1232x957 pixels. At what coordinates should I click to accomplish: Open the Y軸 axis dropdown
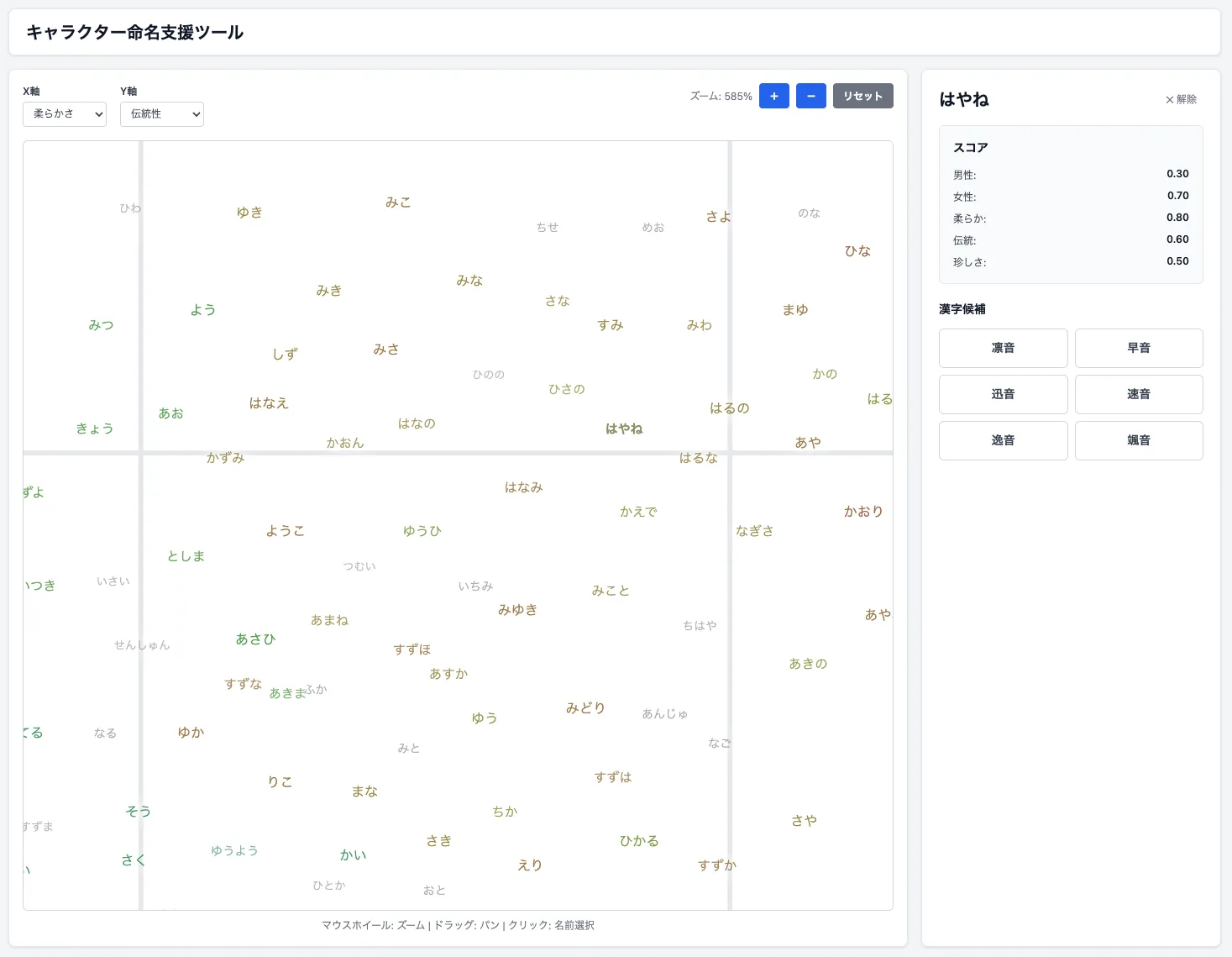point(162,114)
